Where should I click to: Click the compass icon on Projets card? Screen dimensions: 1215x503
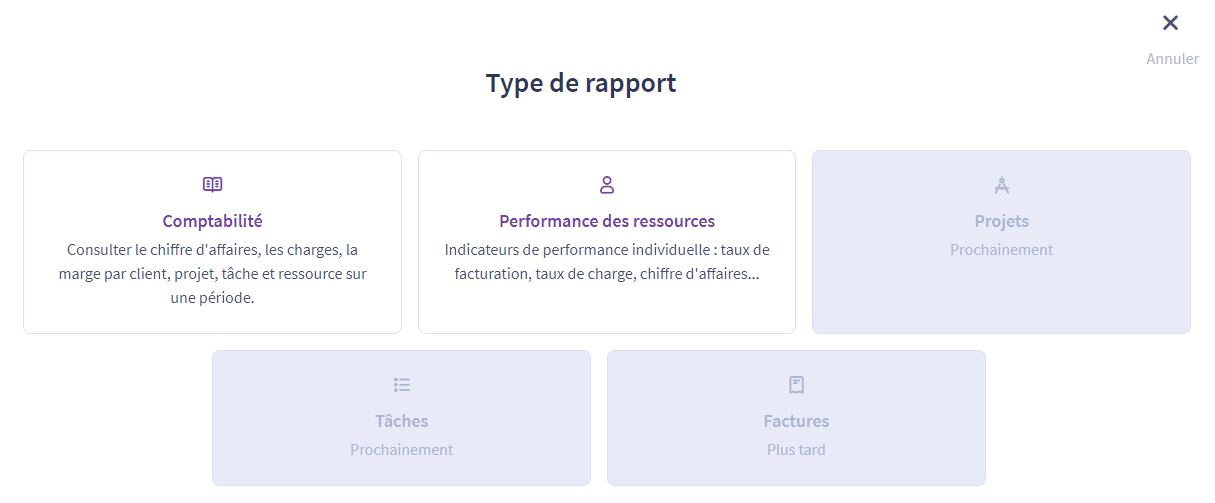1001,185
